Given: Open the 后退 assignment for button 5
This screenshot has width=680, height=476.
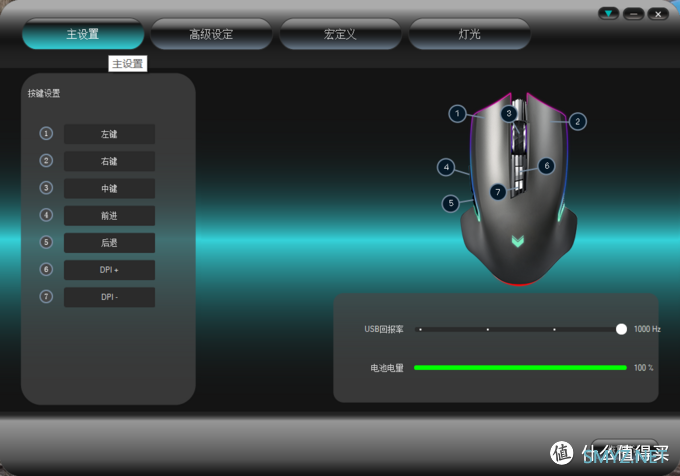Looking at the screenshot, I should [109, 243].
